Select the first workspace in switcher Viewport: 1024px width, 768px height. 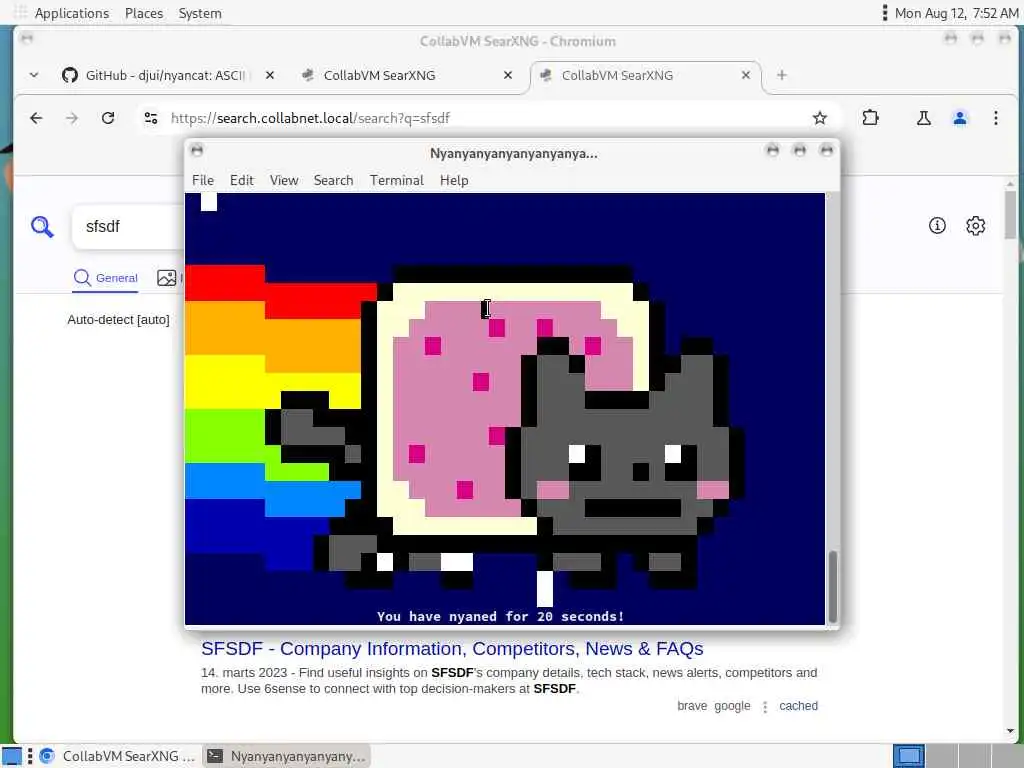click(x=909, y=756)
